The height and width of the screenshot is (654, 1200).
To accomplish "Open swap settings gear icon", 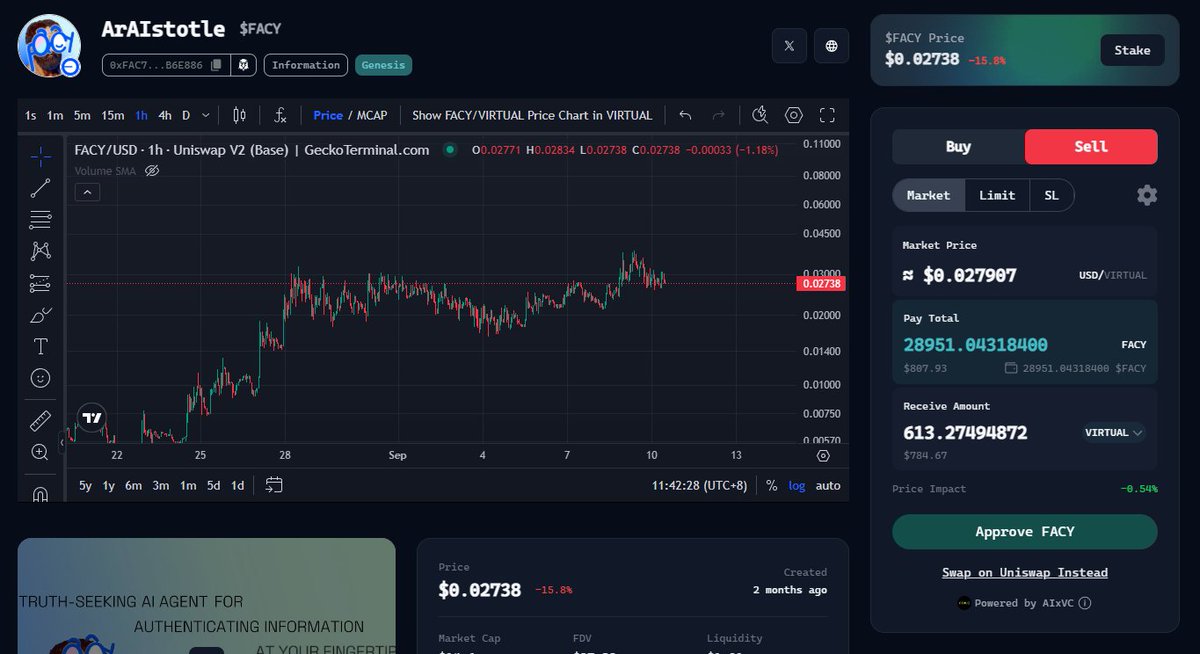I will tap(1147, 195).
